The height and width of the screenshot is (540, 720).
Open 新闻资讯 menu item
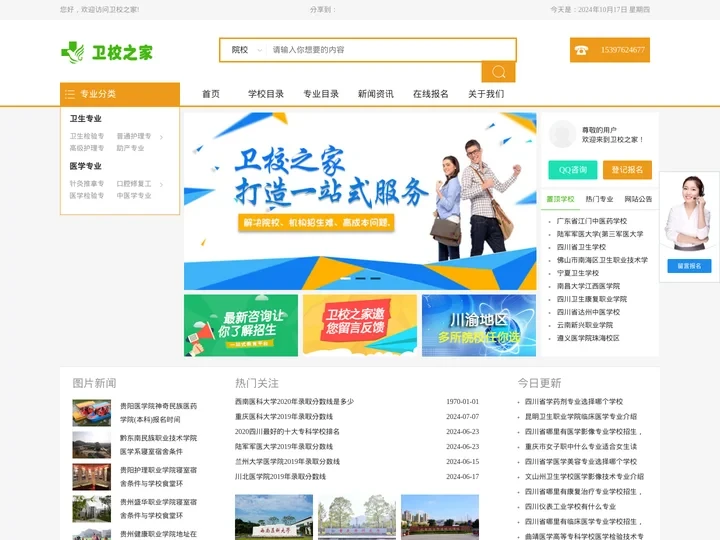point(376,94)
